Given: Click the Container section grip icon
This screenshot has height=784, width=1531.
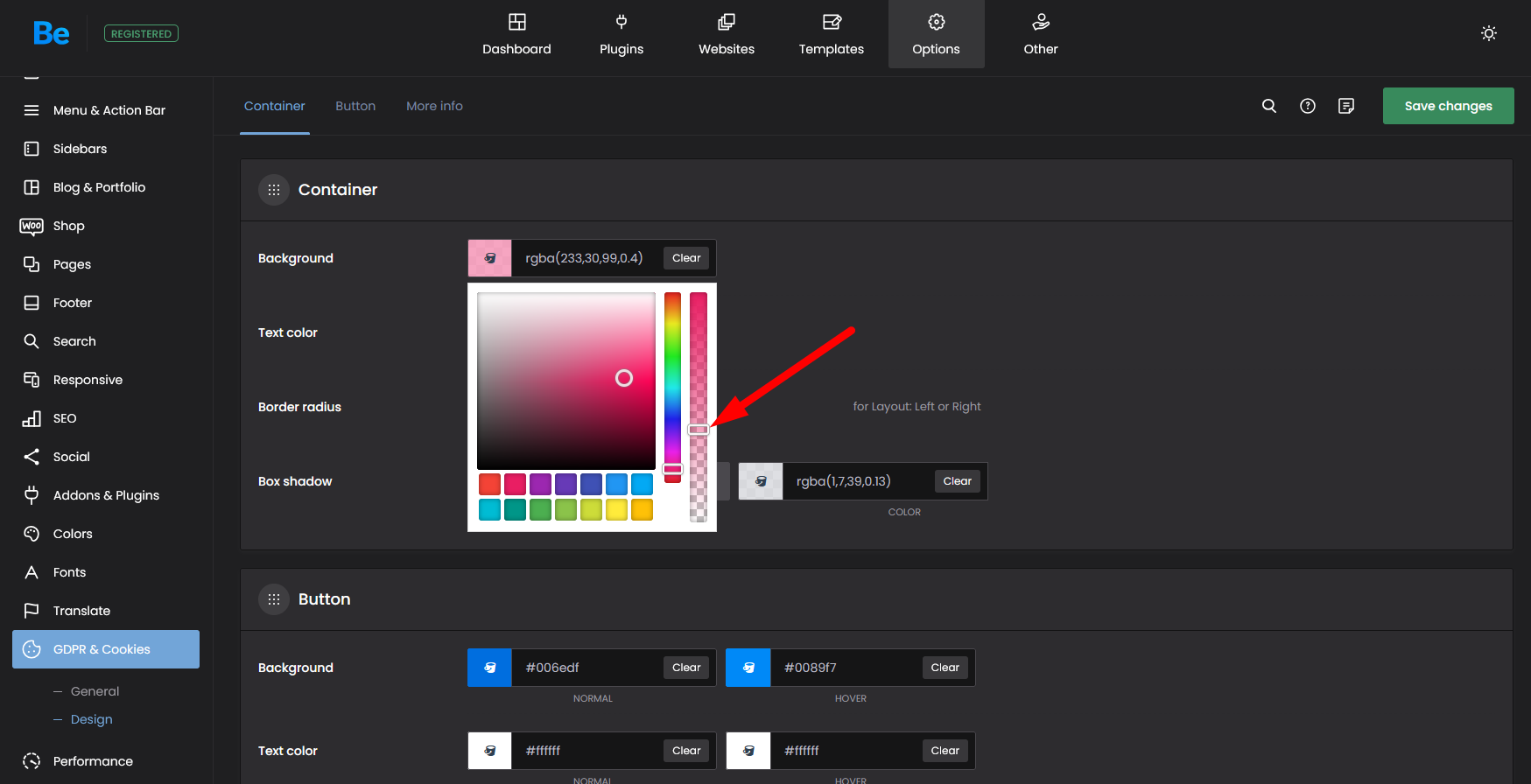Looking at the screenshot, I should pos(274,190).
